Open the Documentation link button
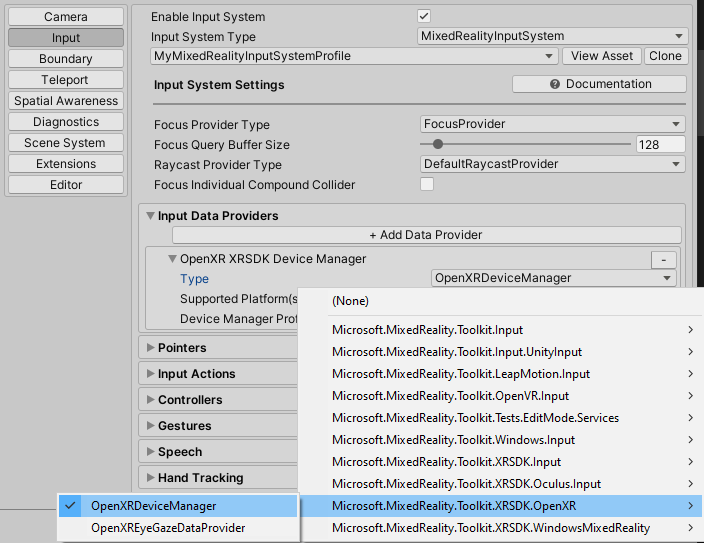 (599, 84)
